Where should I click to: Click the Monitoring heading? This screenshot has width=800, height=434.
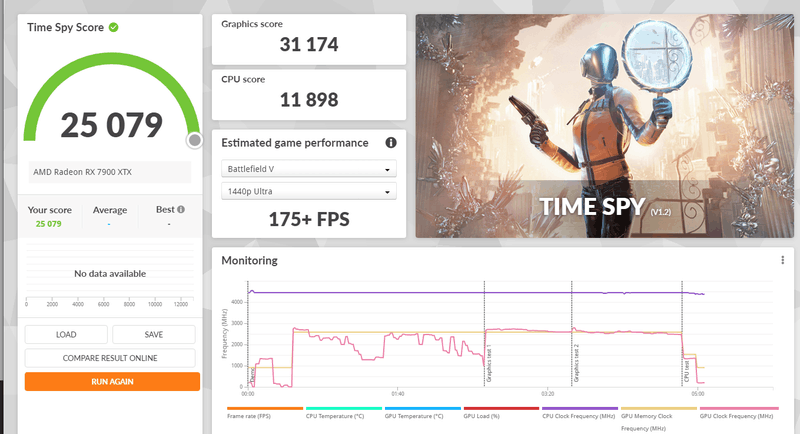click(249, 260)
